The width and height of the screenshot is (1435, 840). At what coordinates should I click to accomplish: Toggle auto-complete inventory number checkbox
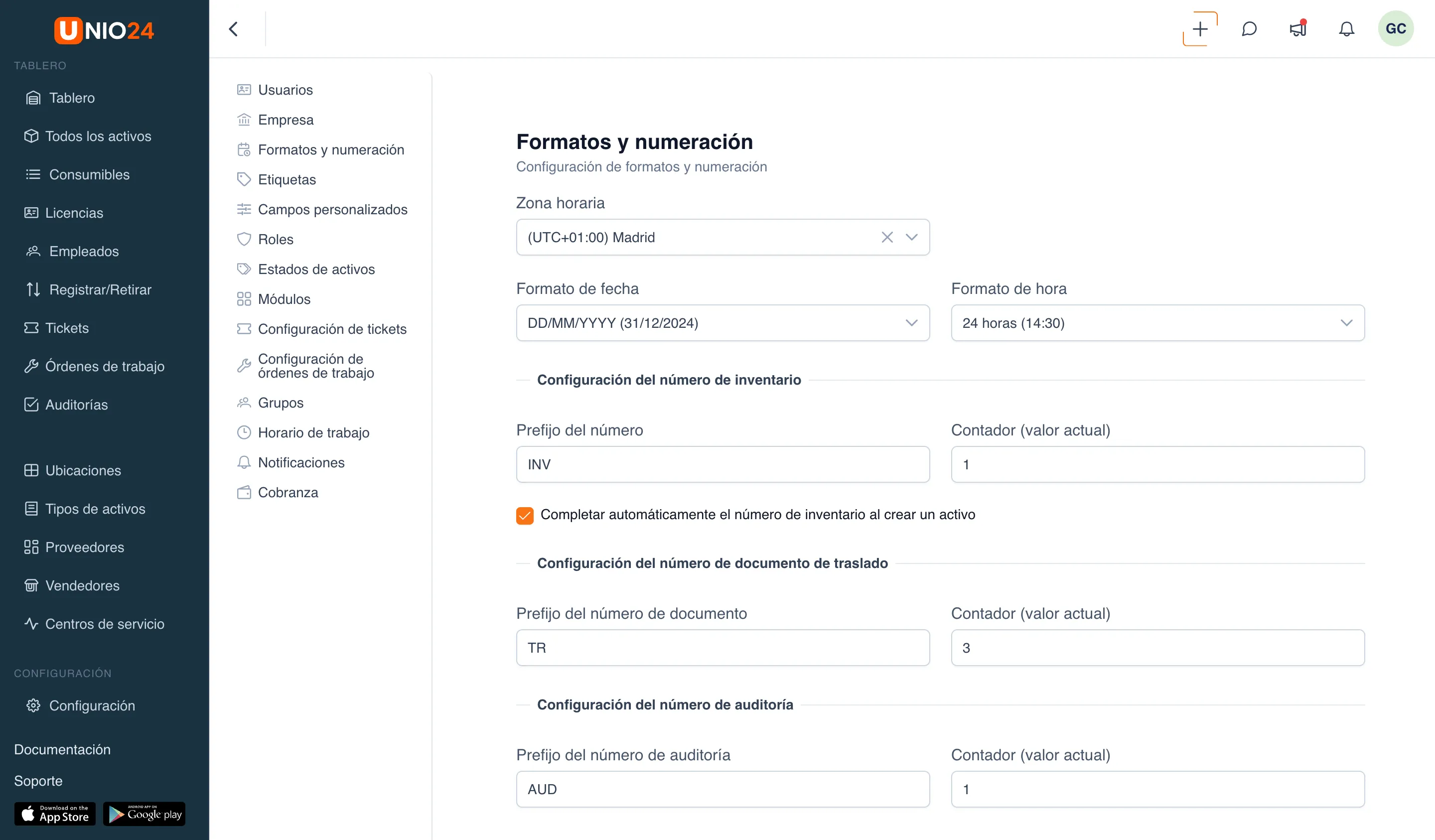[525, 515]
